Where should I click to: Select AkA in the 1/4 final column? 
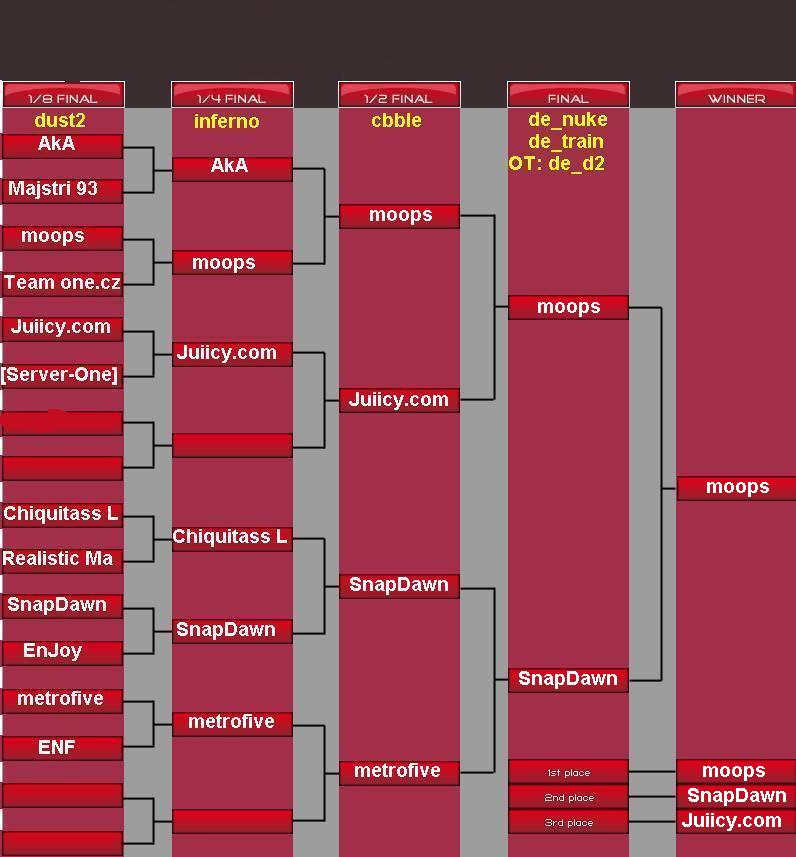(x=232, y=169)
